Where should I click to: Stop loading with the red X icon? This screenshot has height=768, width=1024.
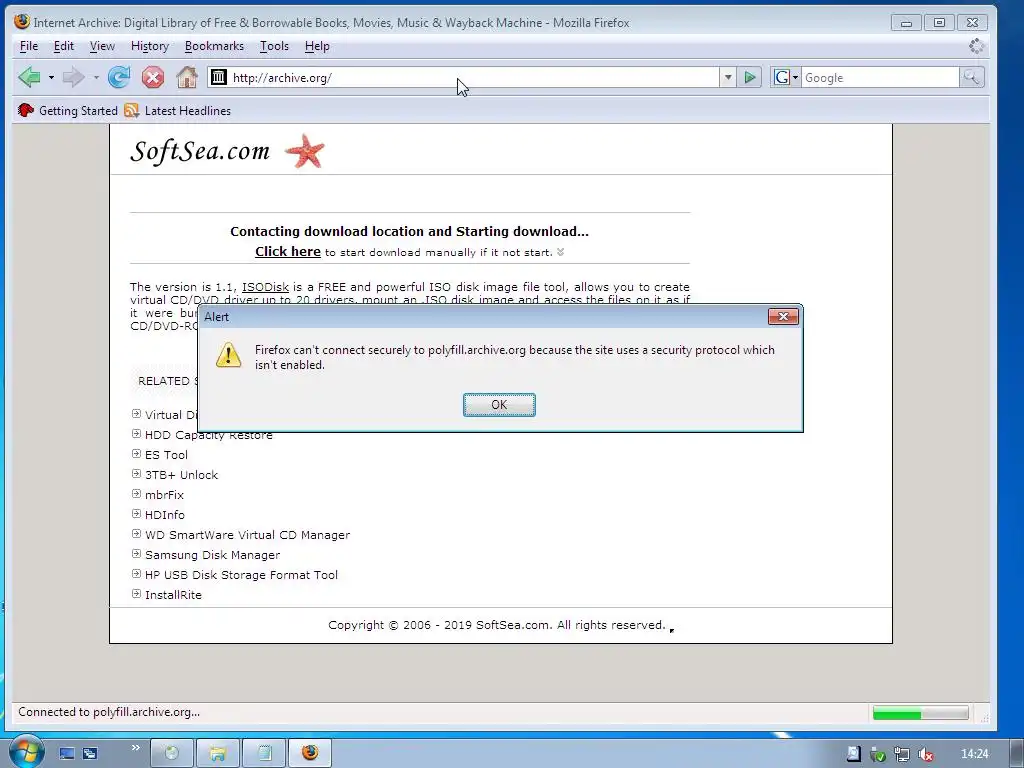click(153, 78)
